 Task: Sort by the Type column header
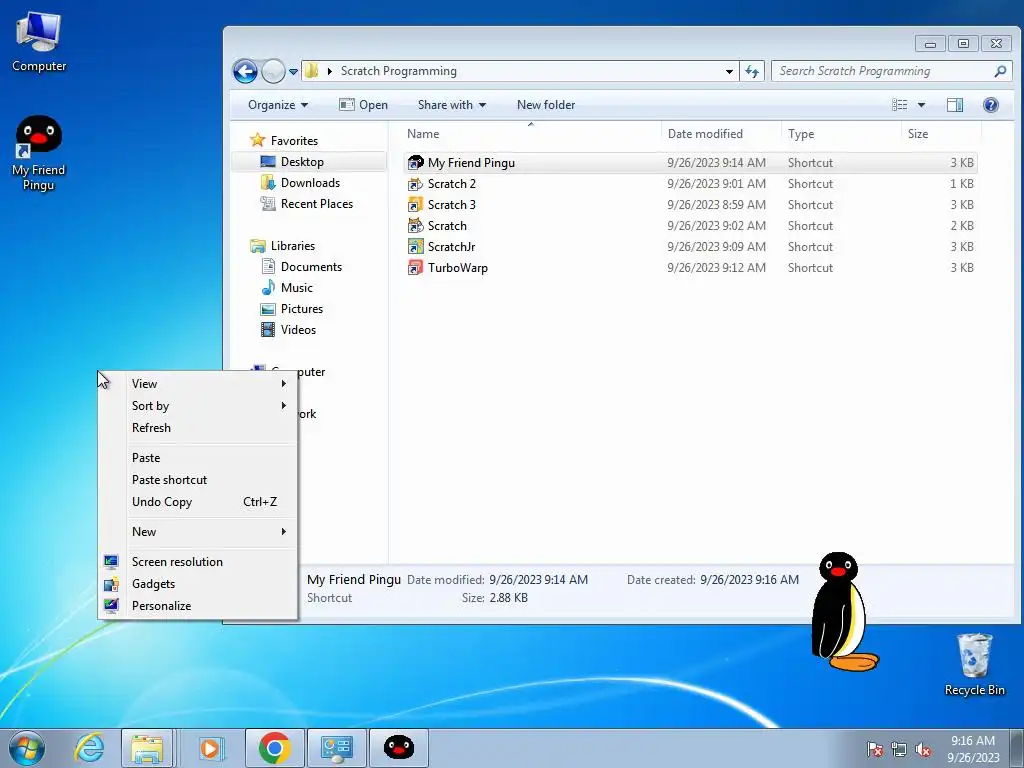[x=841, y=134]
